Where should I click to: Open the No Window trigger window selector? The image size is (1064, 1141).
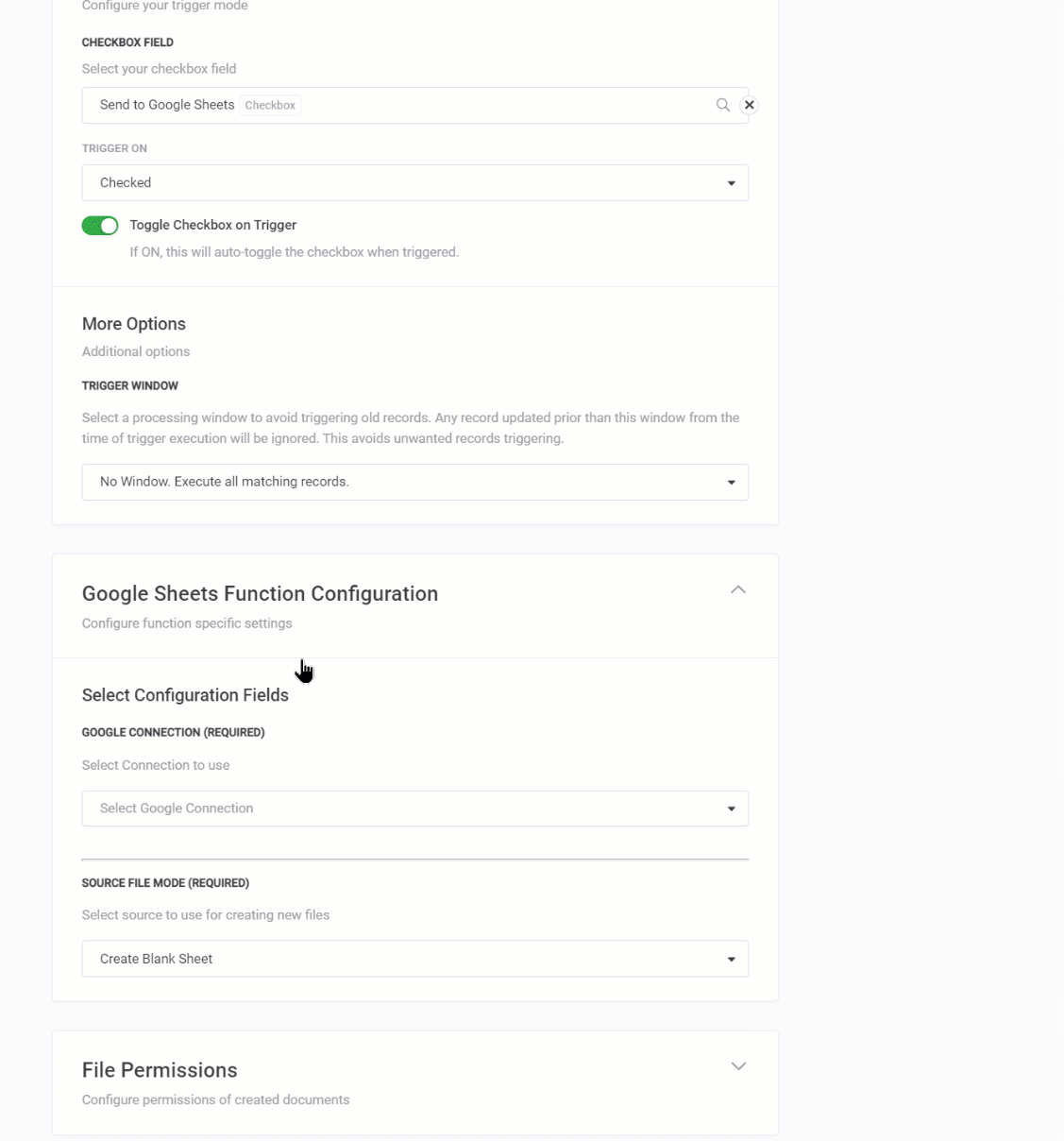415,482
